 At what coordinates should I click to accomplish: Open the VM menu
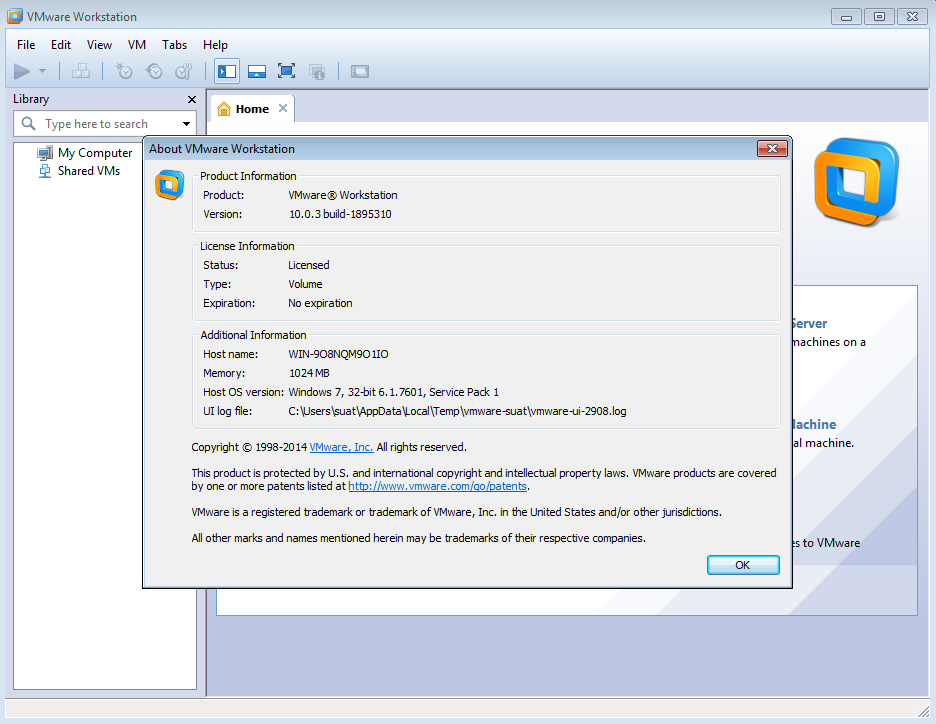point(136,45)
